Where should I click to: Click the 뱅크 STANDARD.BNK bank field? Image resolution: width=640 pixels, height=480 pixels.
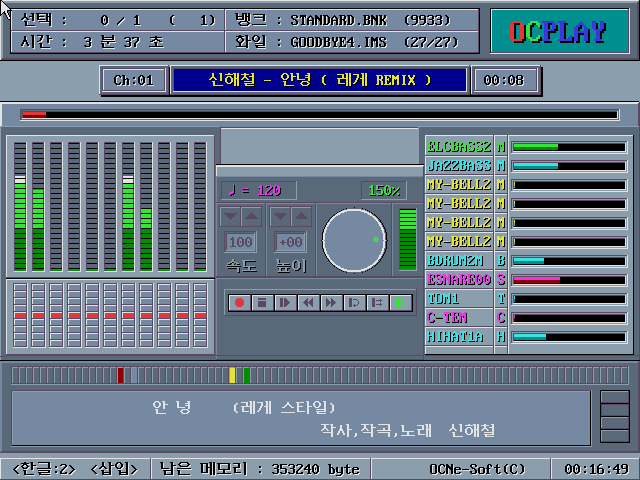[x=352, y=20]
